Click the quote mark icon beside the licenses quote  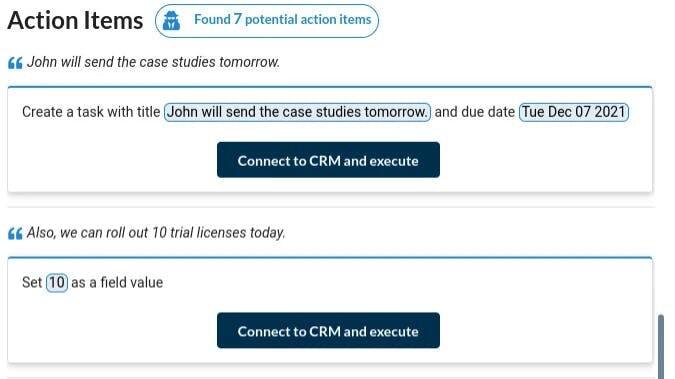click(x=15, y=234)
